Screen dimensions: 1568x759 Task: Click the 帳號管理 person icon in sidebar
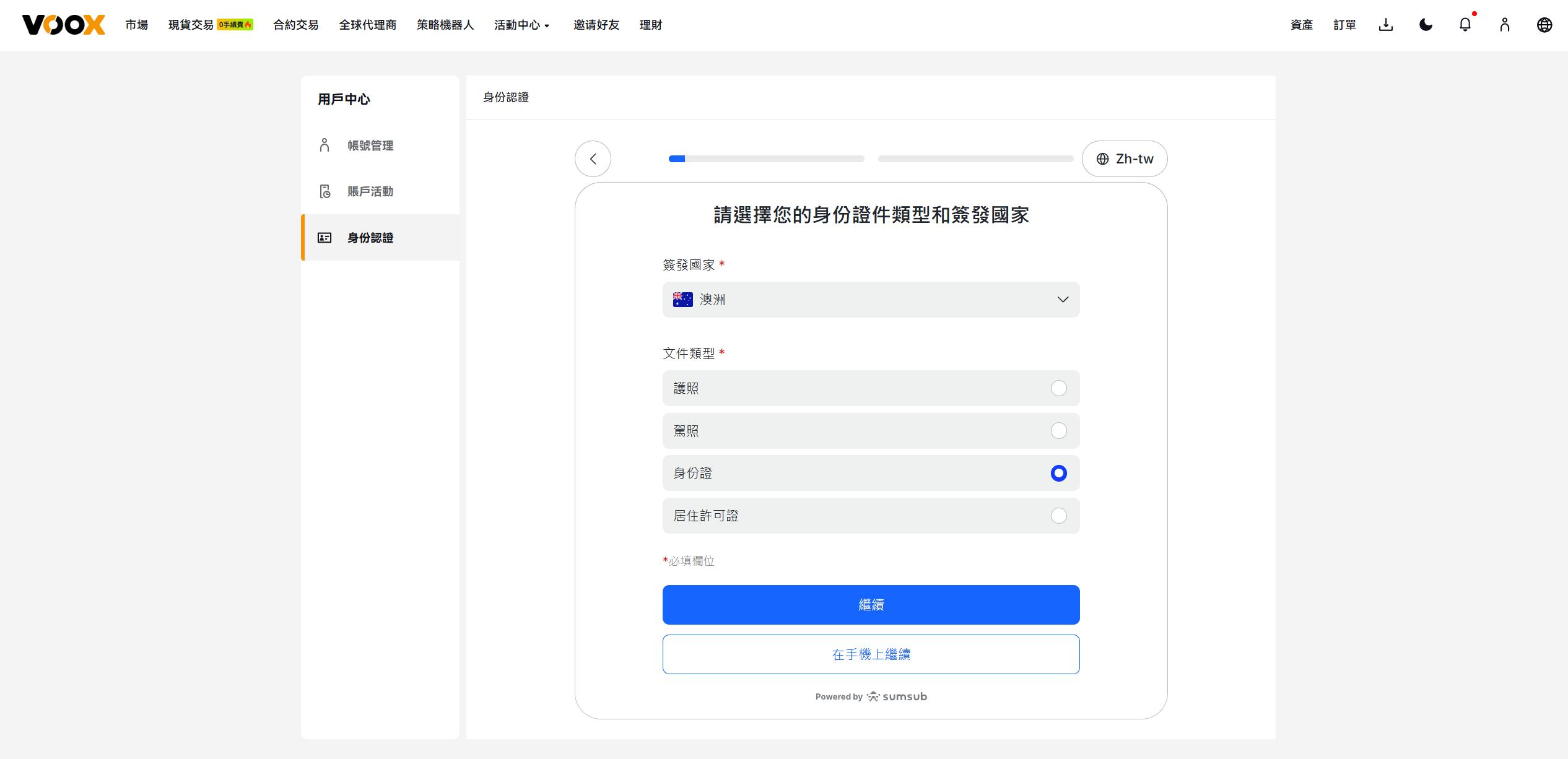click(324, 145)
